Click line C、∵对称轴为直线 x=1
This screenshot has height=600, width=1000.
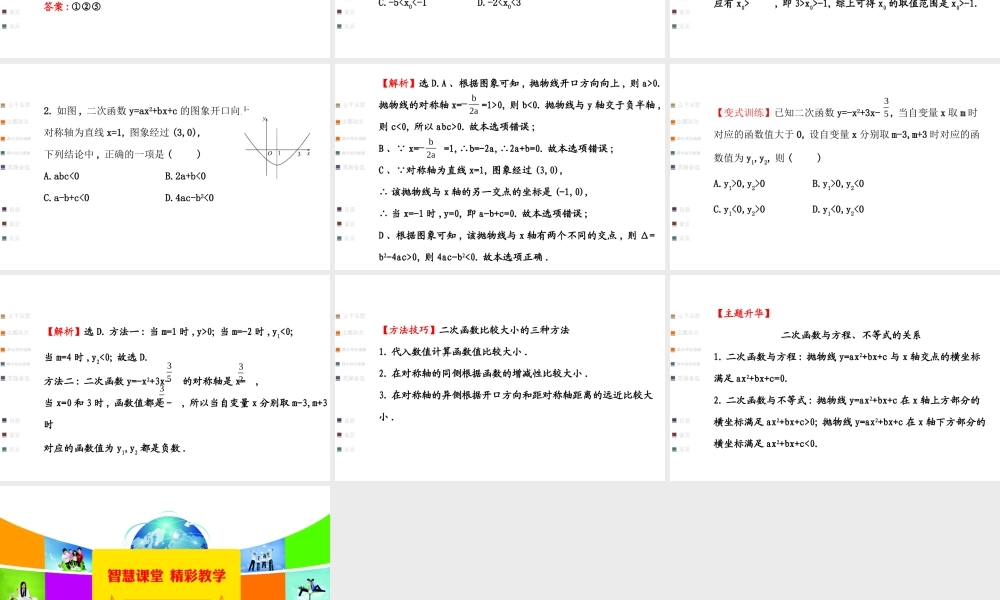point(471,170)
